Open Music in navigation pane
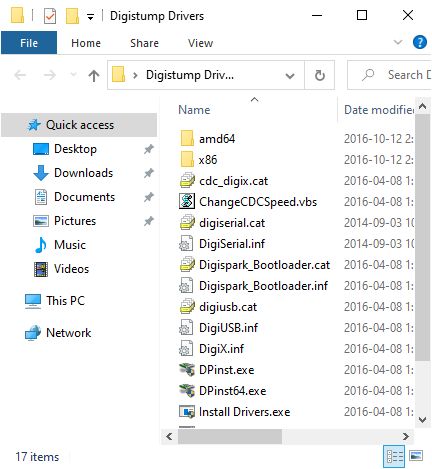The image size is (432, 469). (70, 245)
